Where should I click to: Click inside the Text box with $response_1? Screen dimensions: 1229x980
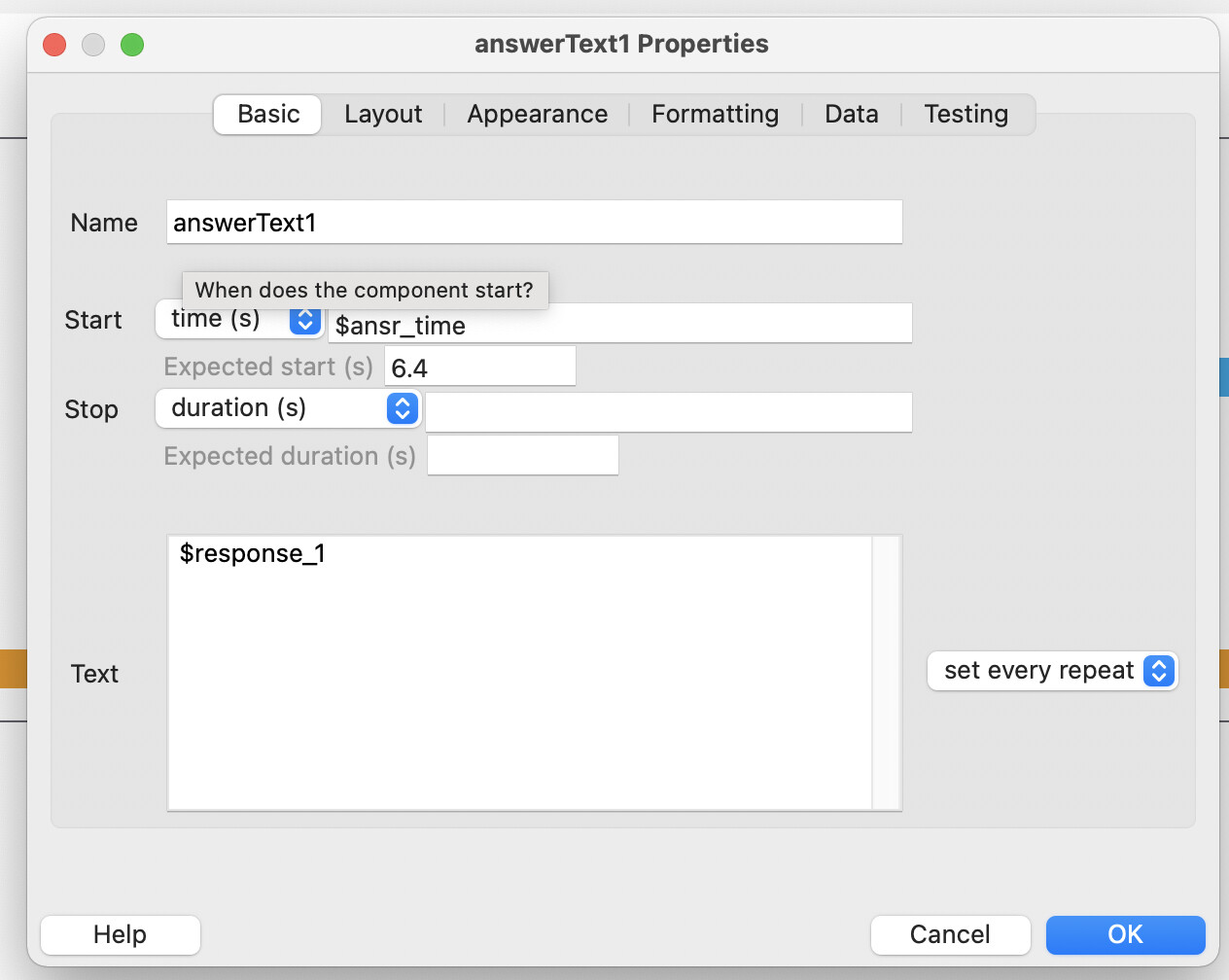tap(520, 672)
